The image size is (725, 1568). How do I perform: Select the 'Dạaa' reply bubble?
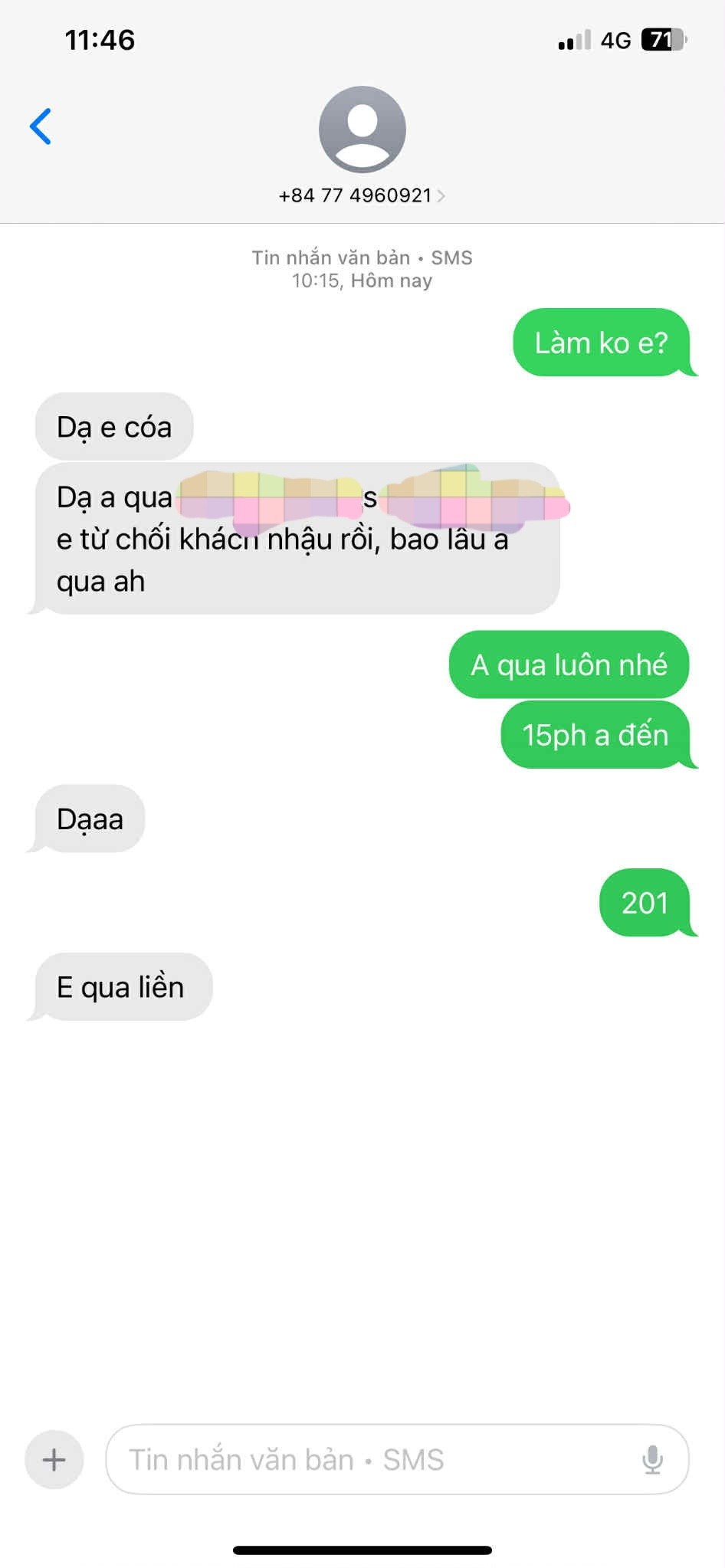coord(87,818)
